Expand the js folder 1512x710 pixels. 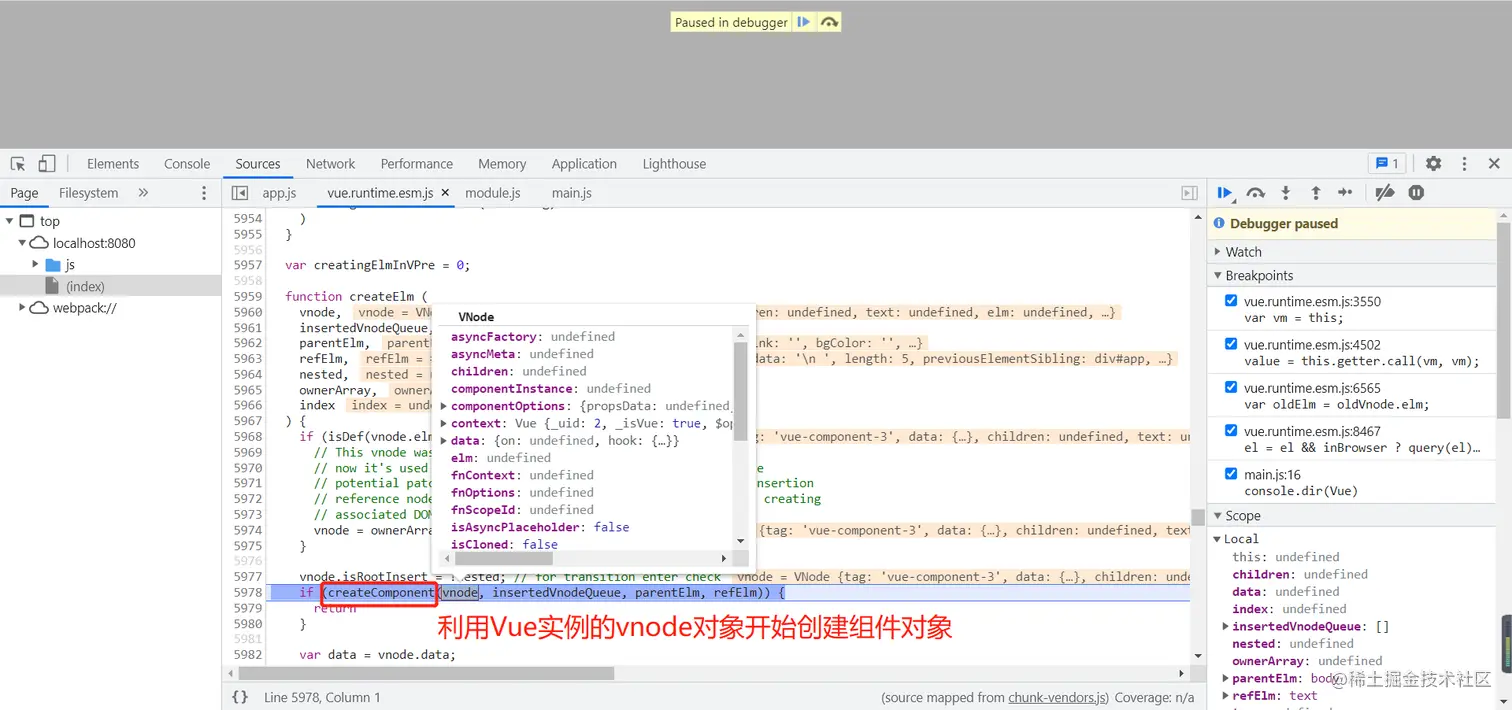36,265
